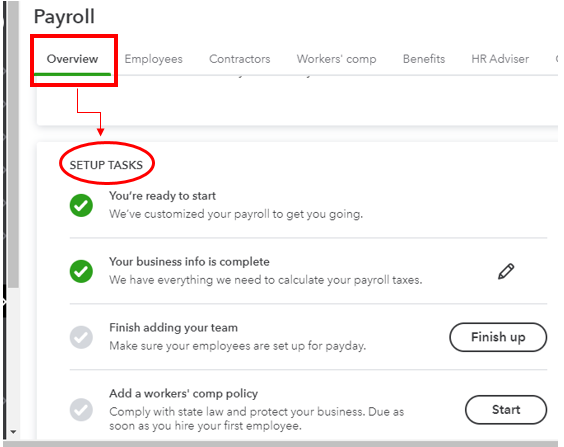Click the green check beside "Your business info is complete"

[81, 272]
